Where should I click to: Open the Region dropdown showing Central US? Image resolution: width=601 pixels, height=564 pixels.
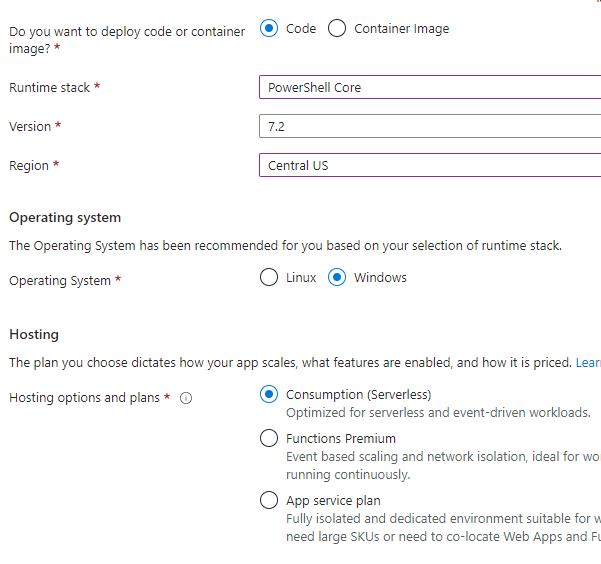click(x=430, y=165)
